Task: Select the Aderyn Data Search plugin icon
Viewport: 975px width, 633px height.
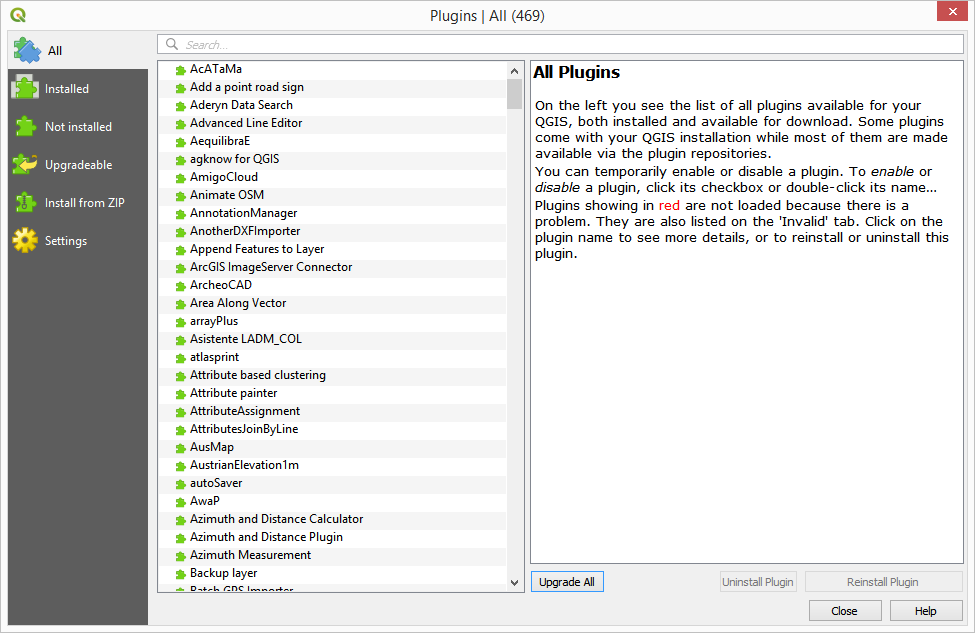Action: 180,106
